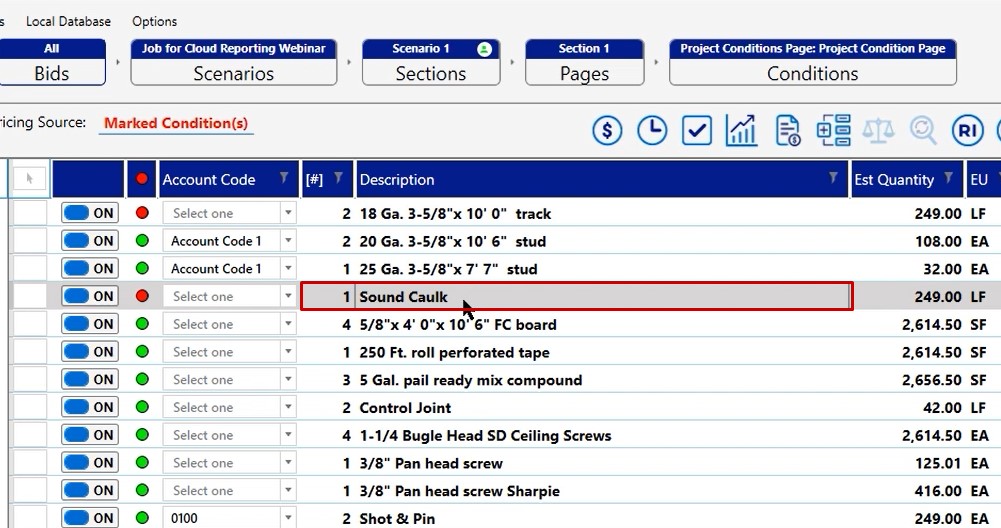The height and width of the screenshot is (528, 1001).
Task: Click the clock labor icon
Action: 652,130
